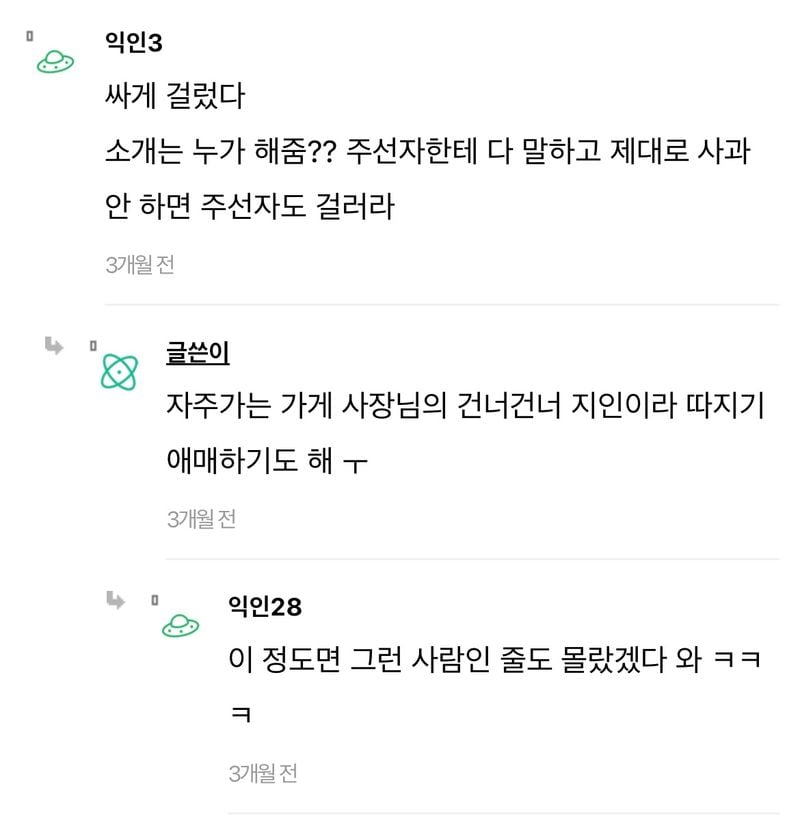Click 익인28's green UFO avatar
This screenshot has height=816, width=800.
coord(180,626)
